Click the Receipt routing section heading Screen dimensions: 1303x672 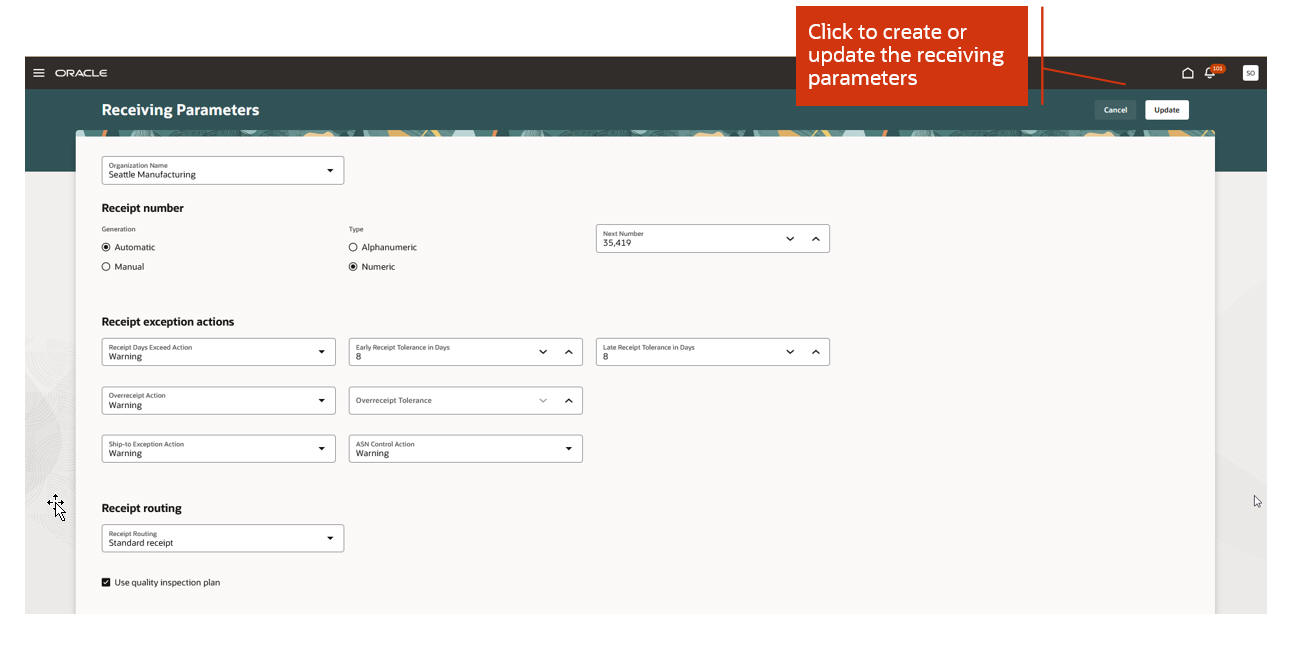point(142,508)
